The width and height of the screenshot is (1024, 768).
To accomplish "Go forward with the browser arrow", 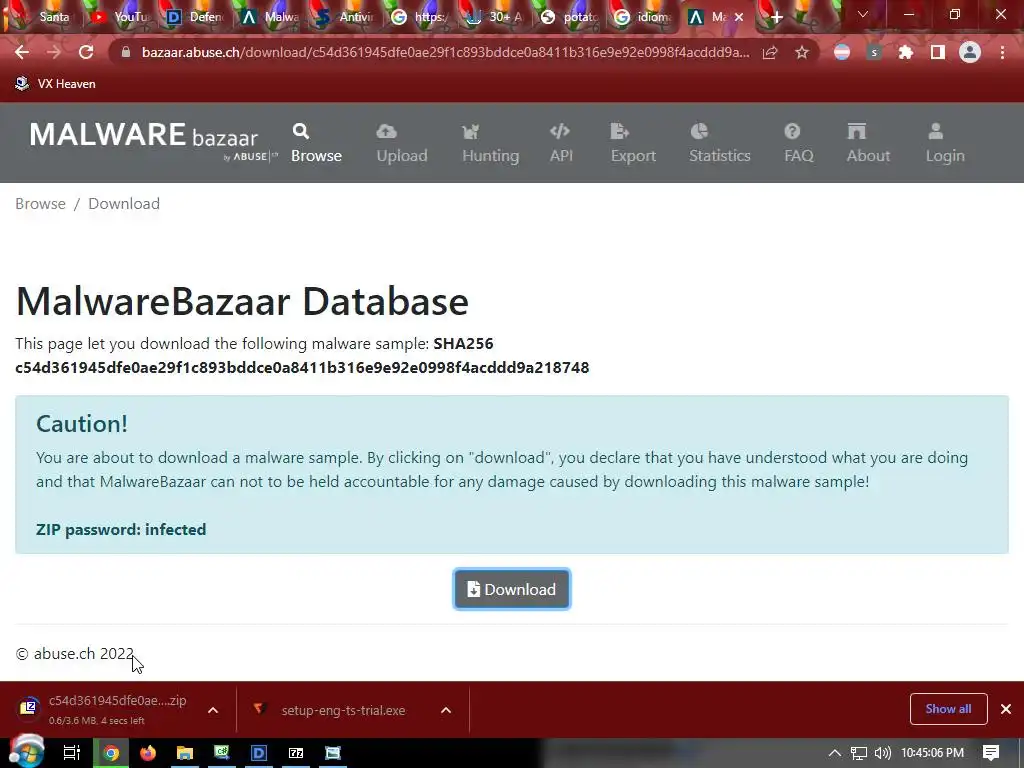I will [x=54, y=52].
